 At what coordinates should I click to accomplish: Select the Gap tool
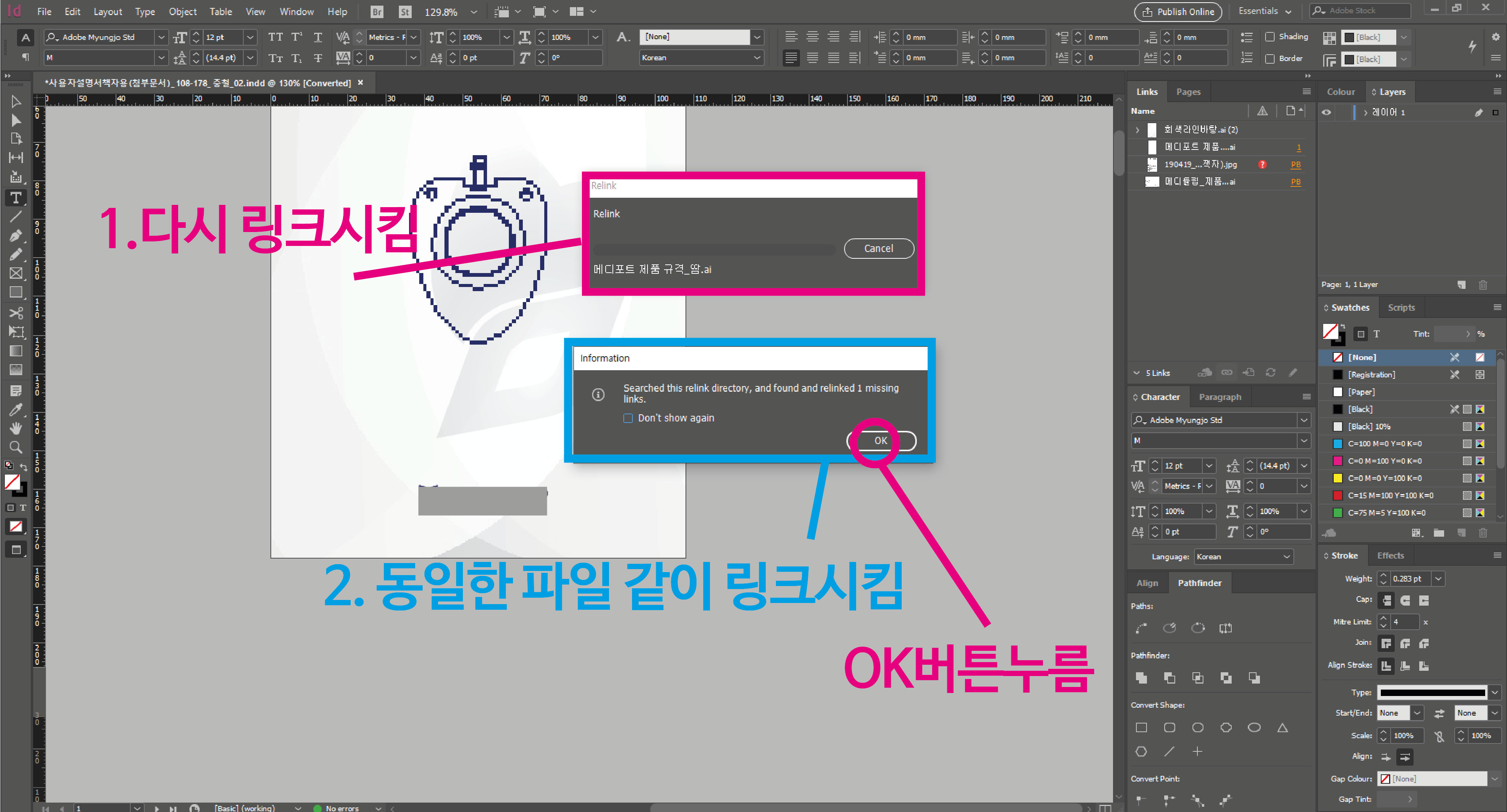(16, 158)
